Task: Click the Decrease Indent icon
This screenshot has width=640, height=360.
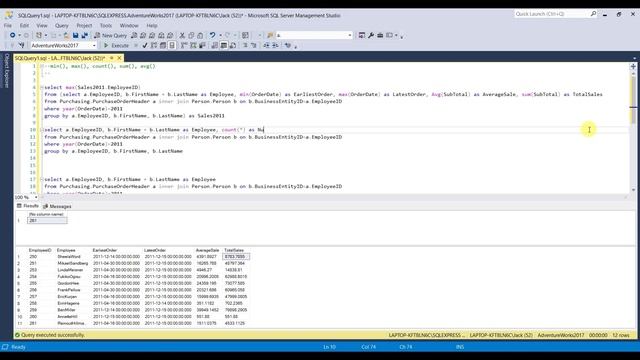Action: (x=266, y=46)
